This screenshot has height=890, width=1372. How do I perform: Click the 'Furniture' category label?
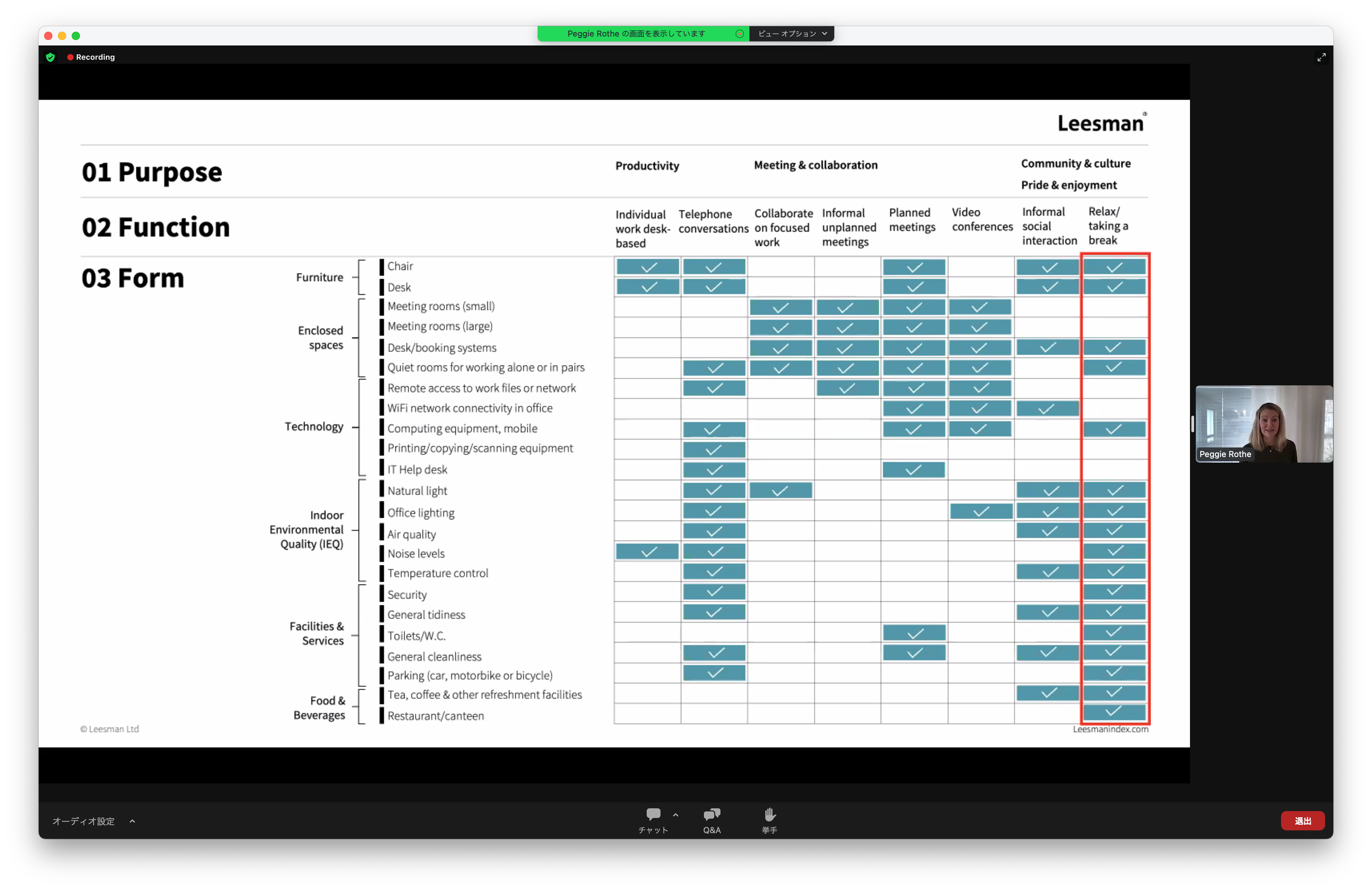(x=319, y=277)
